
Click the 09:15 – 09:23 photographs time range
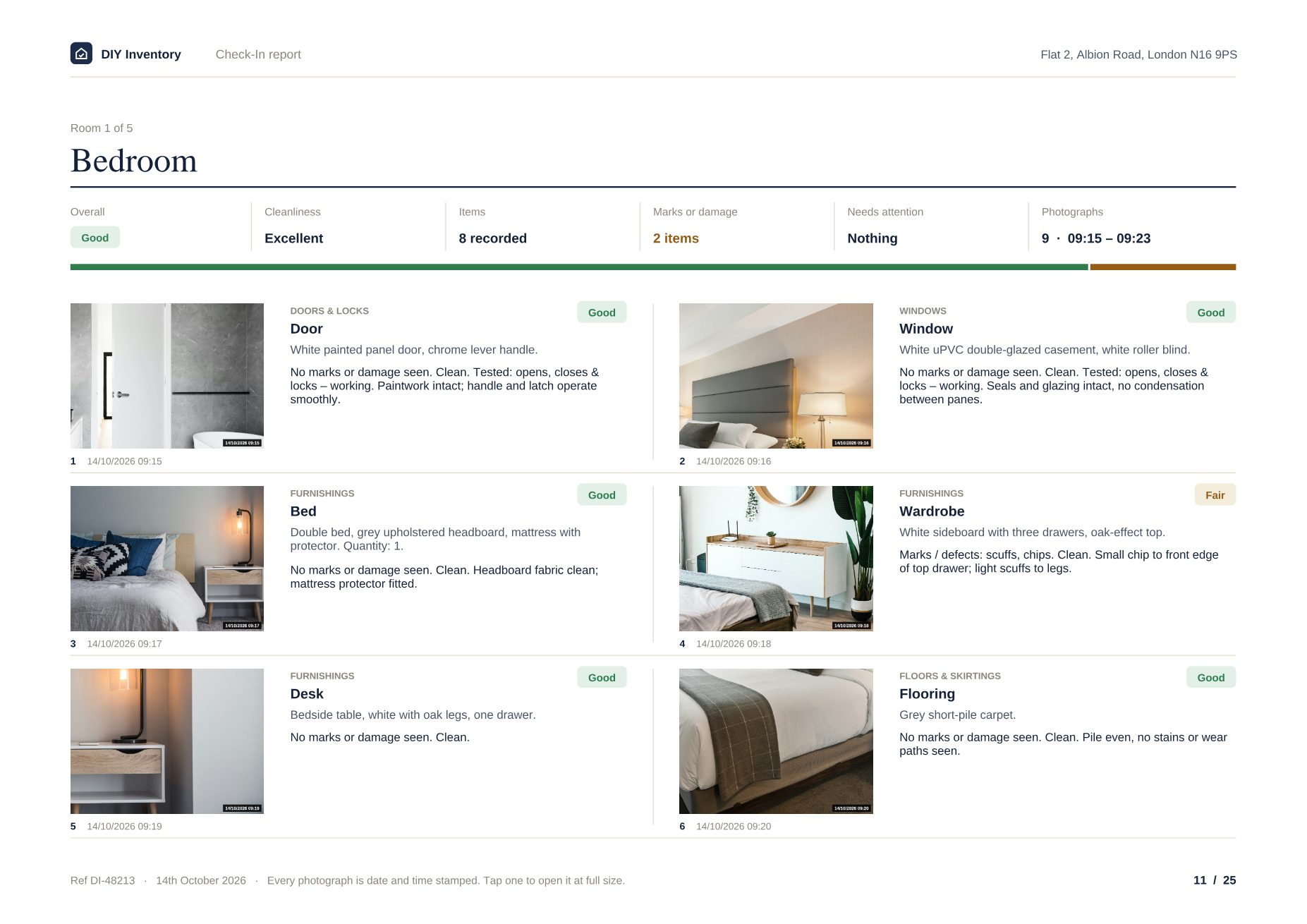[1109, 238]
